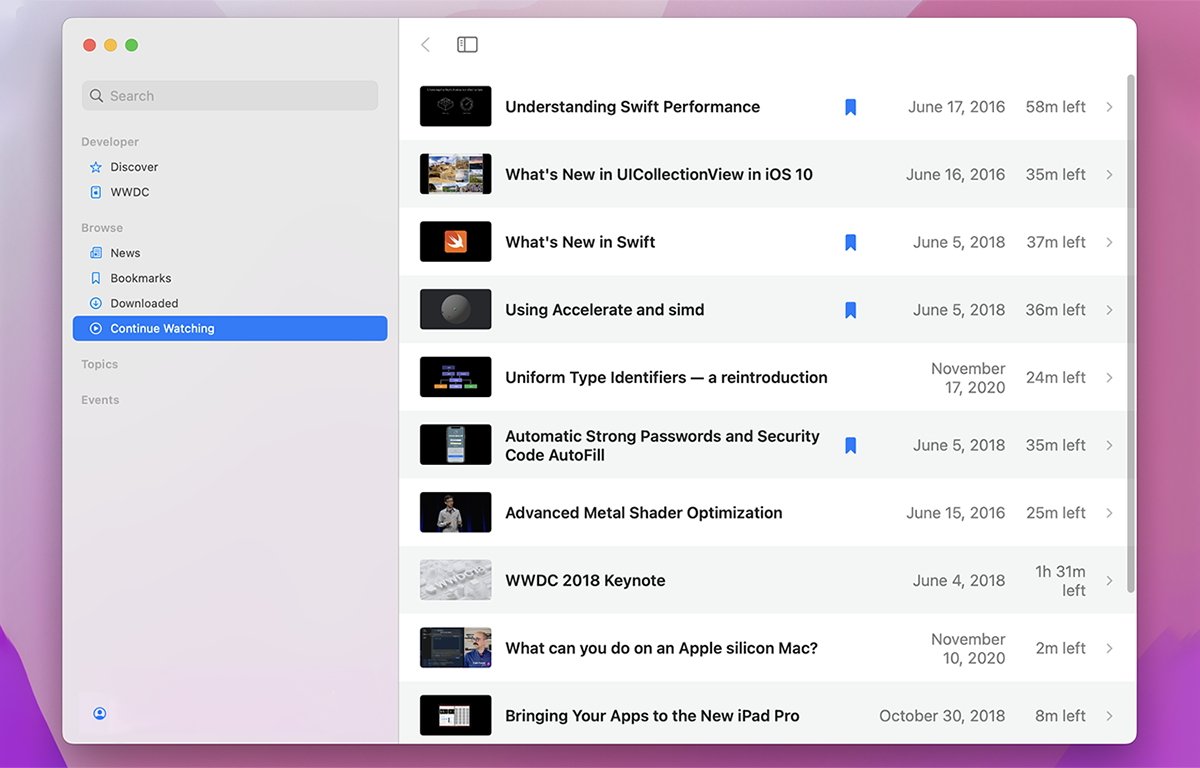The width and height of the screenshot is (1200, 768).
Task: Toggle bookmark on Using Accelerate and simd
Action: (850, 310)
